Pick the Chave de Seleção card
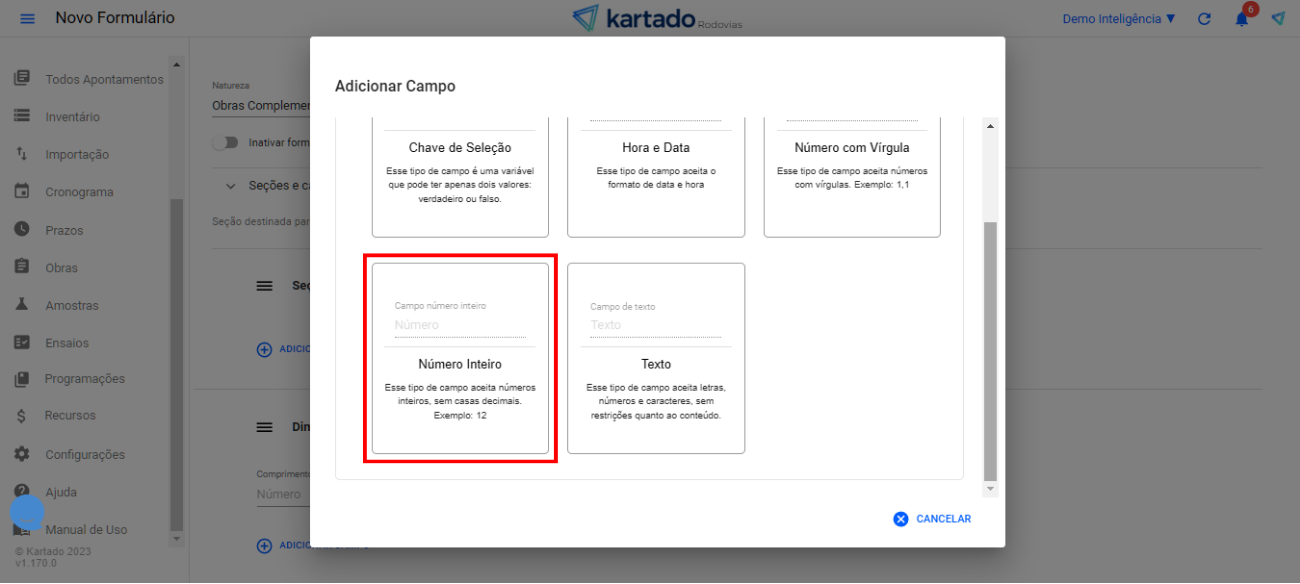The width and height of the screenshot is (1300, 584). pyautogui.click(x=460, y=175)
